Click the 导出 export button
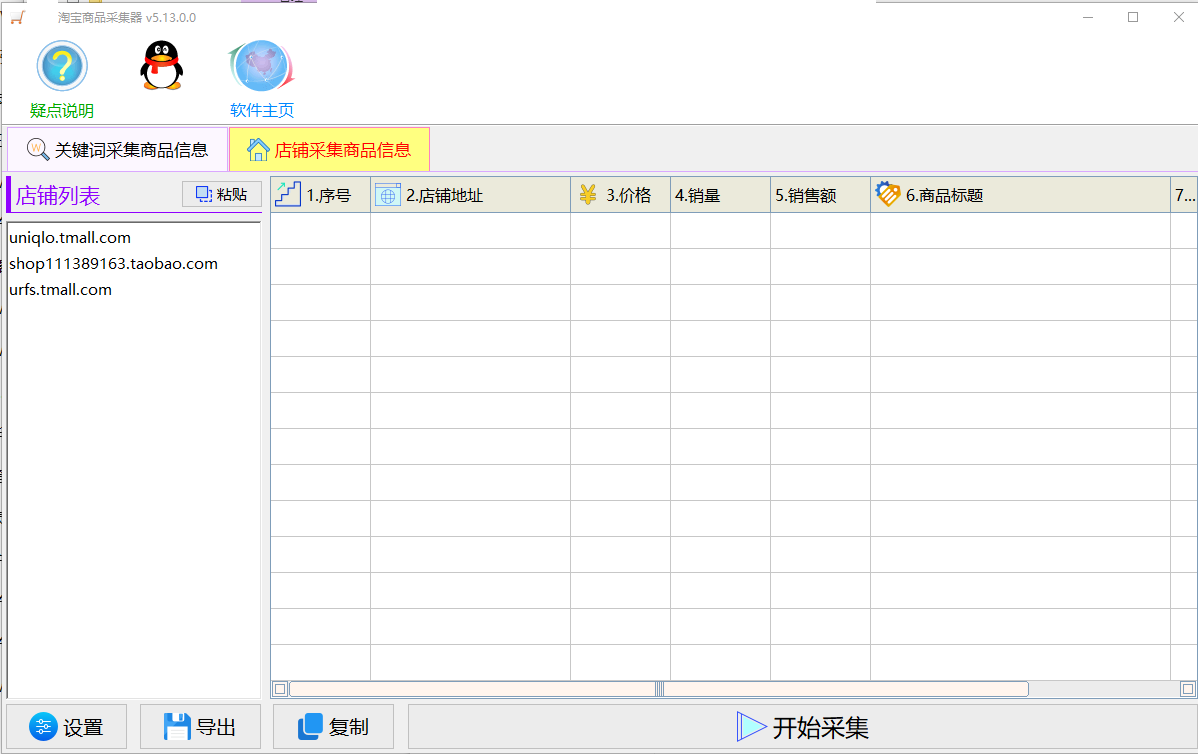This screenshot has height=754, width=1198. 200,727
